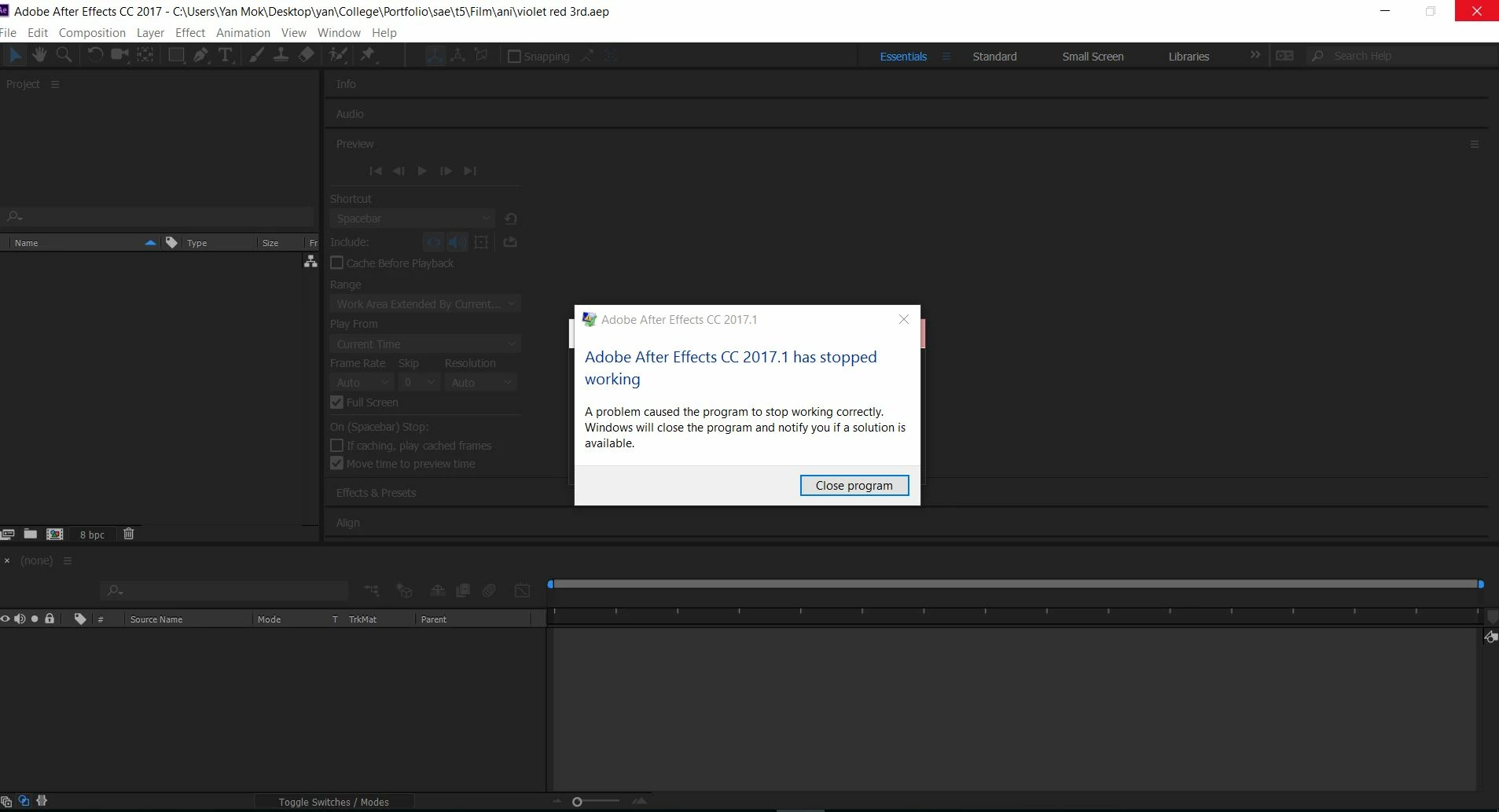This screenshot has width=1499, height=812.
Task: Open the Layer menu
Action: click(x=150, y=32)
